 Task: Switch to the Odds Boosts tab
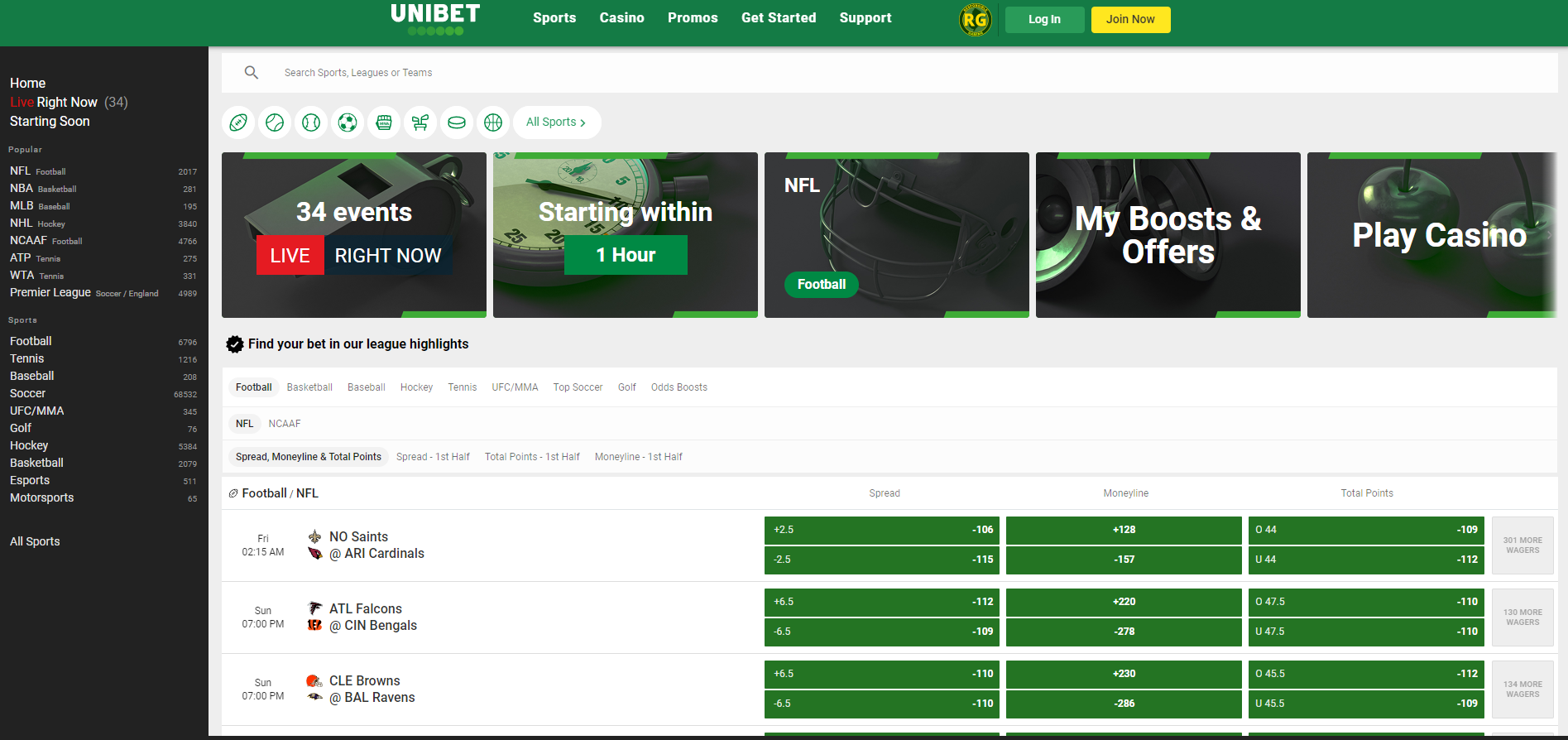coord(679,387)
